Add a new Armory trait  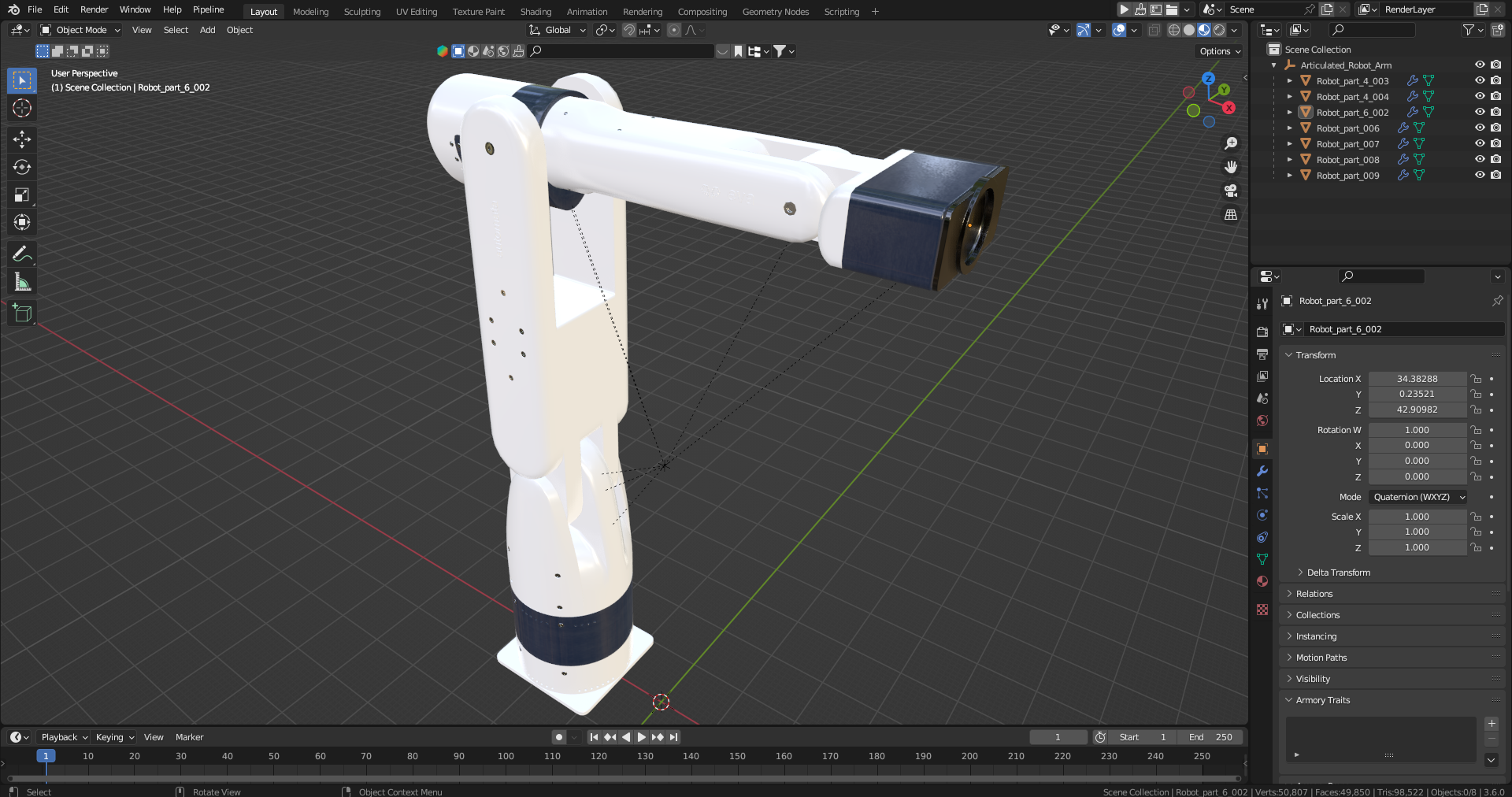1492,723
